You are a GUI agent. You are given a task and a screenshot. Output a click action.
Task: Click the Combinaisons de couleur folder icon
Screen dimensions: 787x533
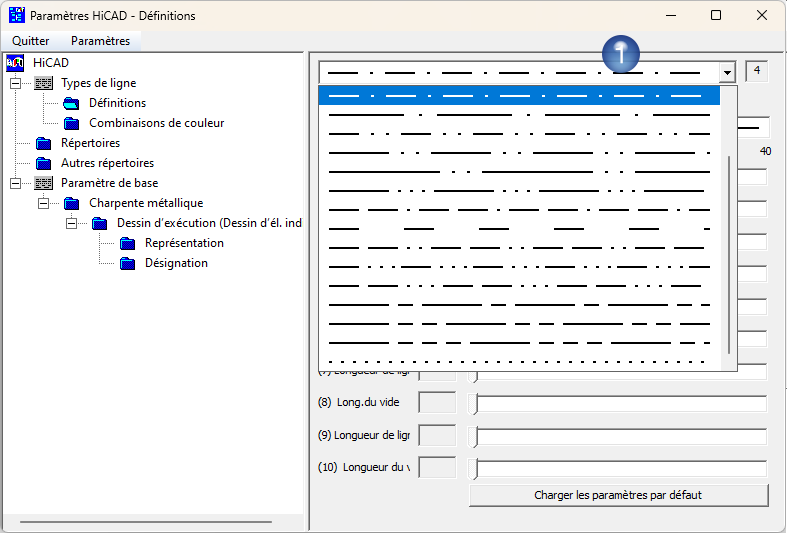pos(71,123)
